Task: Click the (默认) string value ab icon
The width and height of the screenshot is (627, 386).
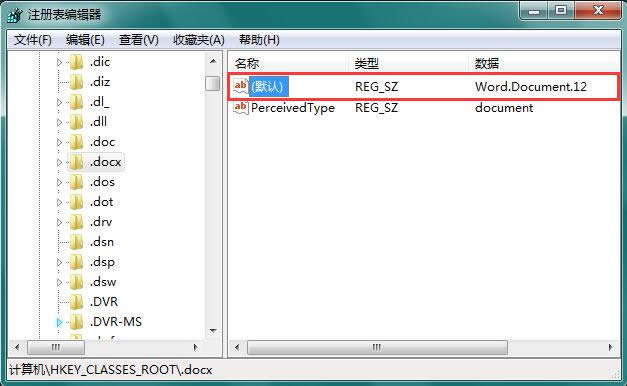Action: [241, 86]
